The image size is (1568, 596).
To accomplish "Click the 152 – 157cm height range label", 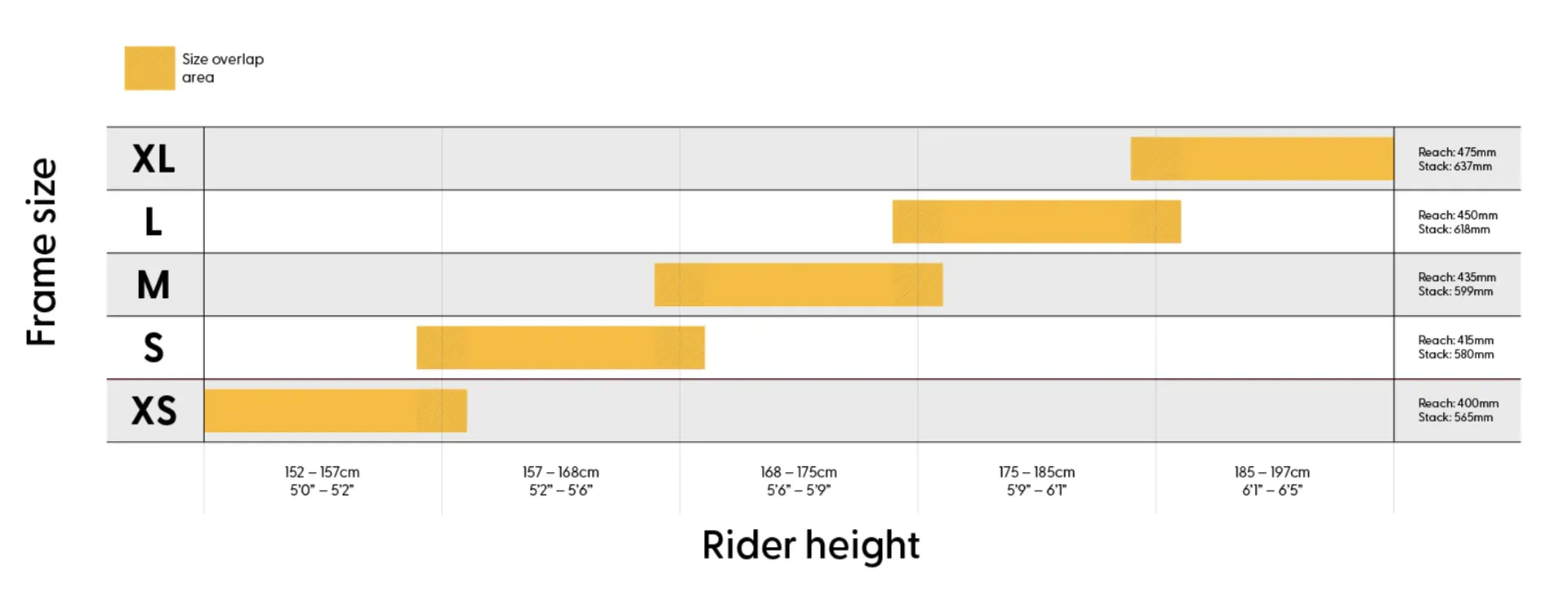I will click(x=322, y=481).
